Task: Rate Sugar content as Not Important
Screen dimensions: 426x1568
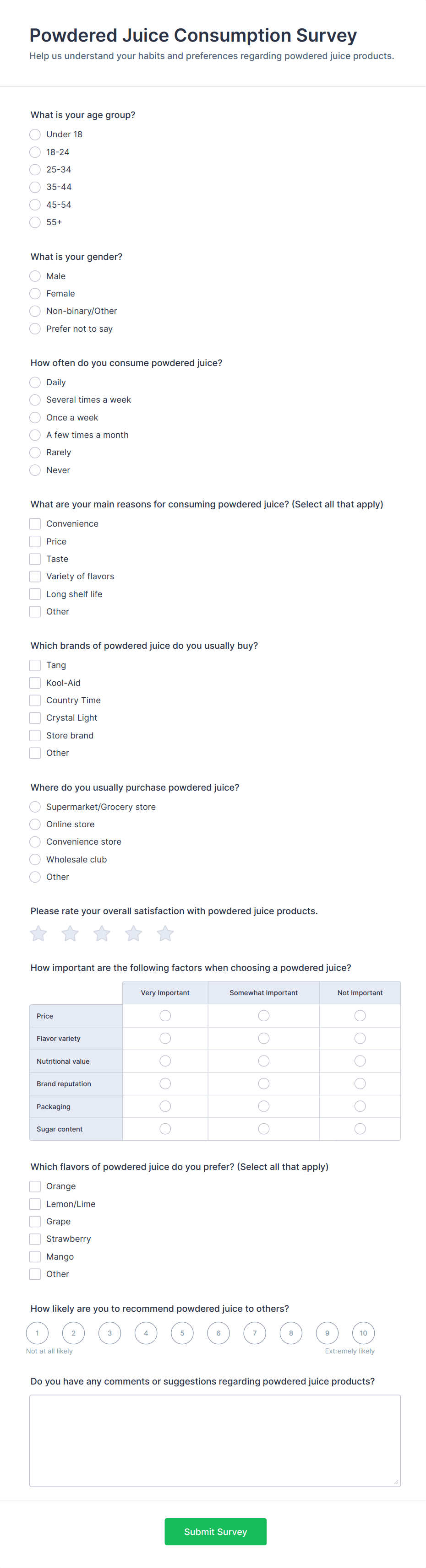Action: pyautogui.click(x=360, y=1128)
